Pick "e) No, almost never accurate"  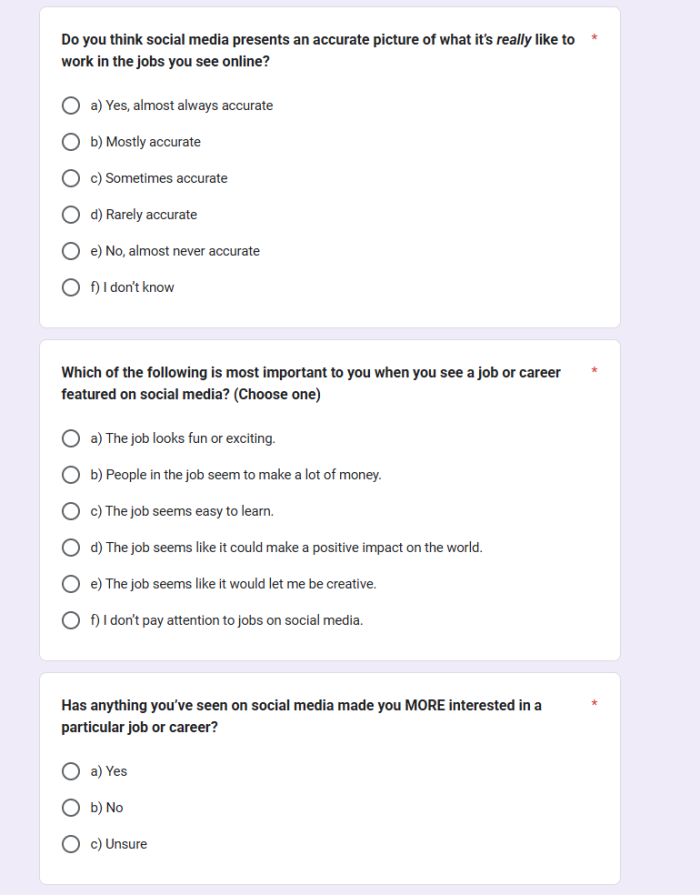[x=71, y=250]
